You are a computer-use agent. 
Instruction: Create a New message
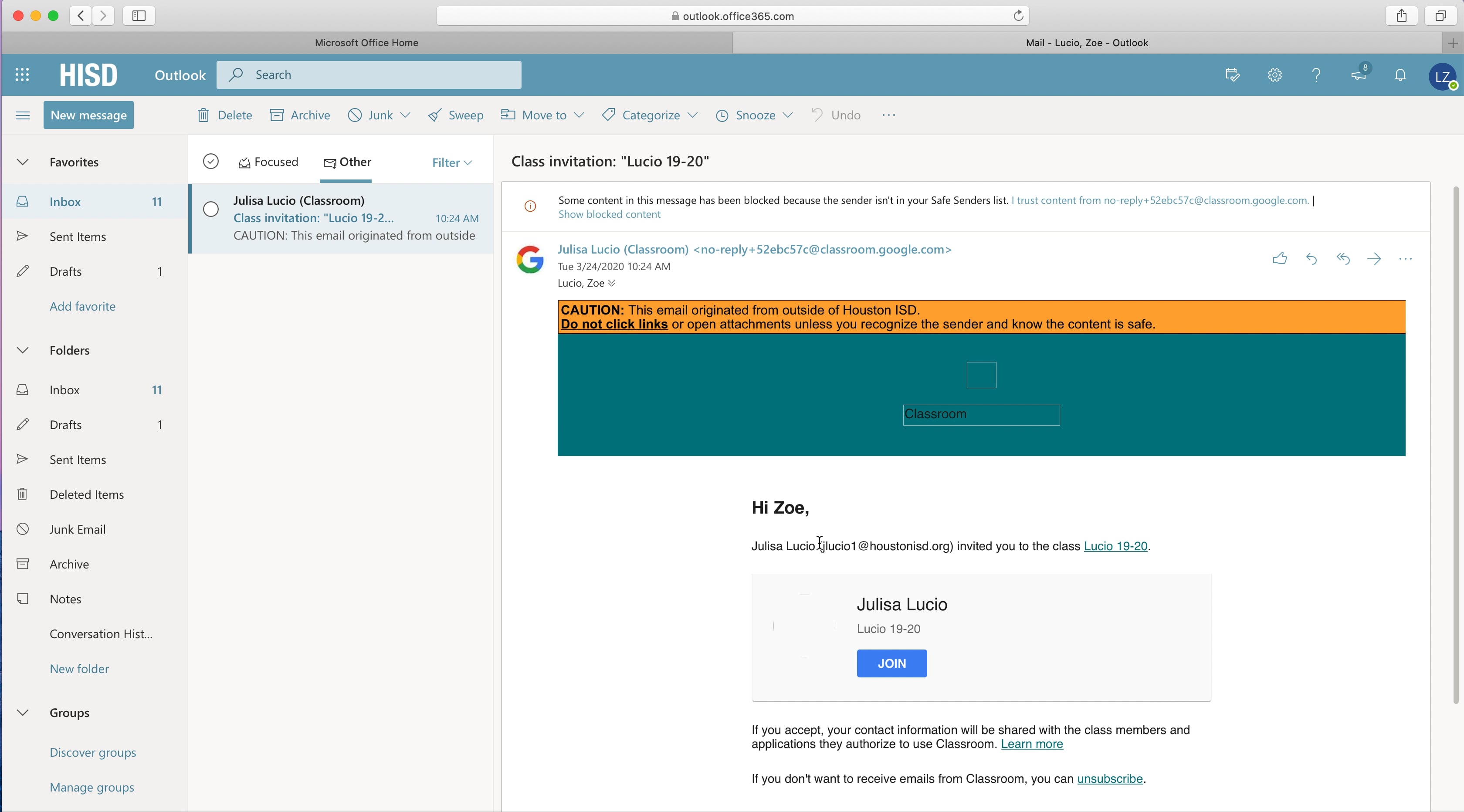point(88,114)
